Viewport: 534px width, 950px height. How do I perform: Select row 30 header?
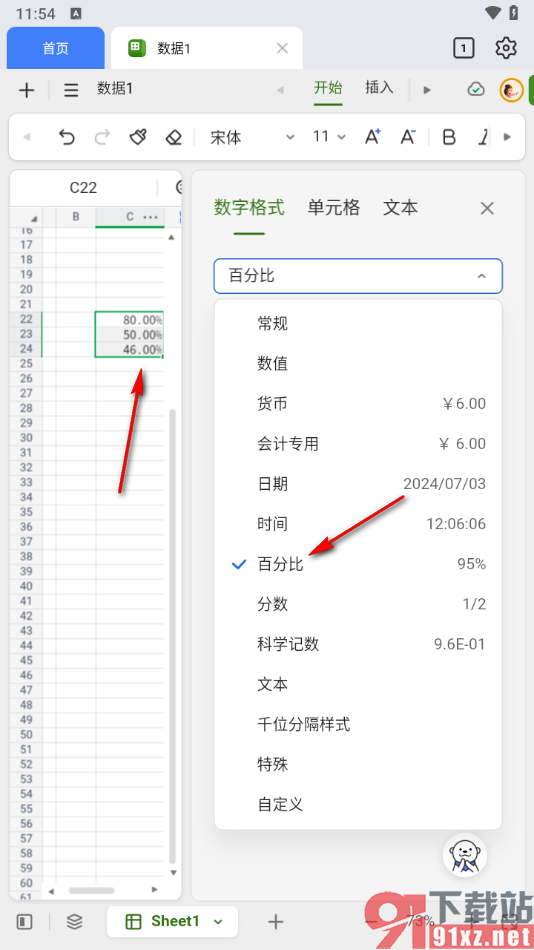tap(26, 438)
